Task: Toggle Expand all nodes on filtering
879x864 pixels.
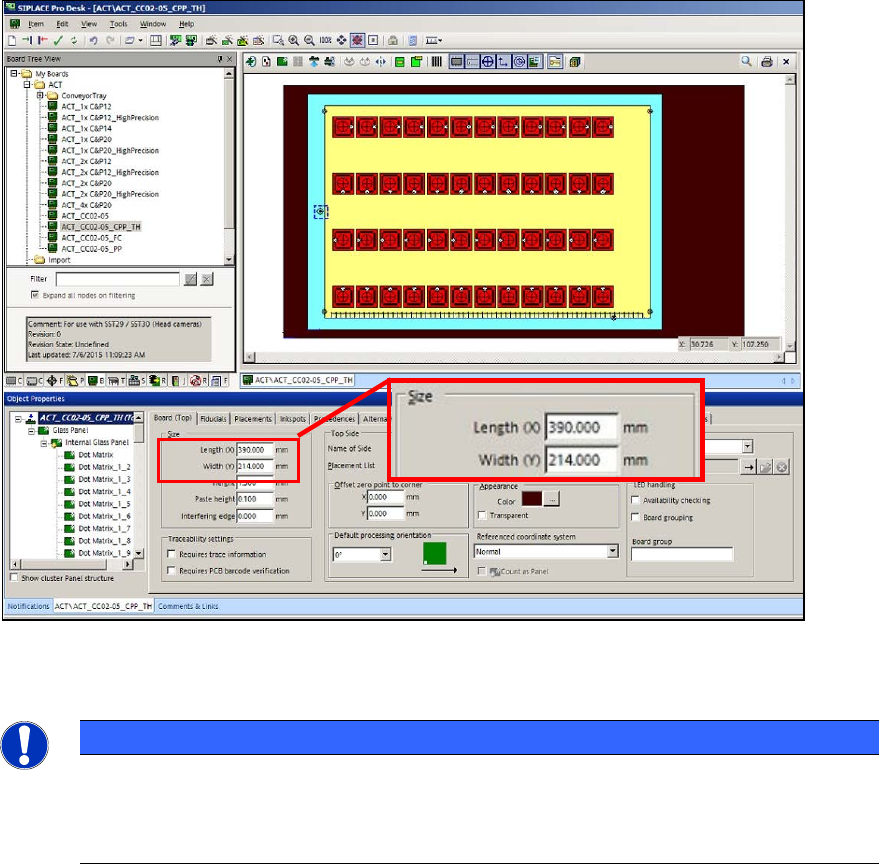Action: (35, 295)
